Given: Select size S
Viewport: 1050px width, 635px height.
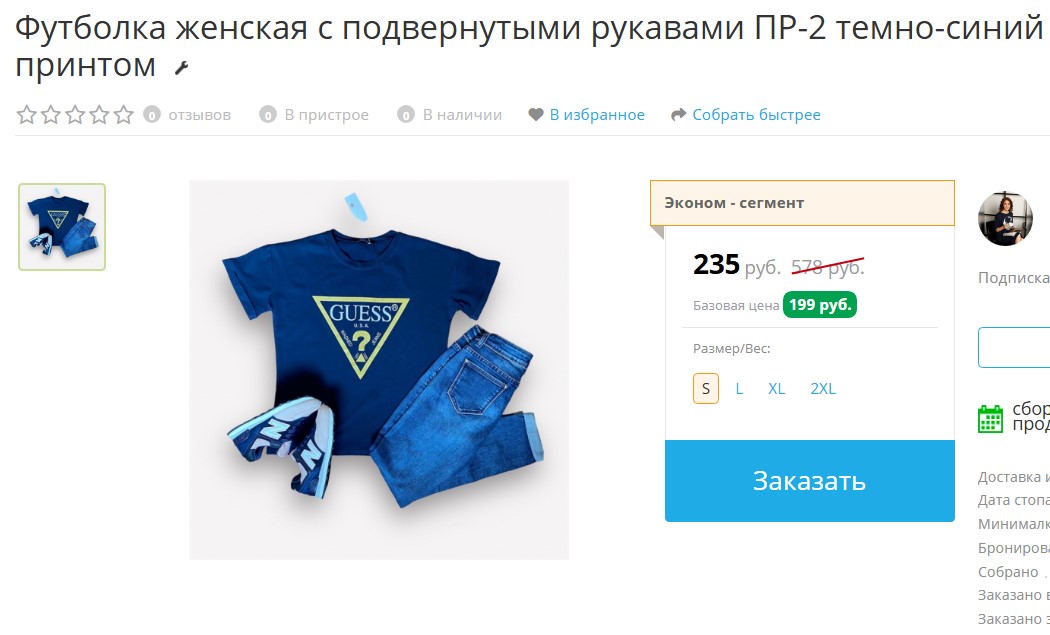Looking at the screenshot, I should click(x=706, y=389).
